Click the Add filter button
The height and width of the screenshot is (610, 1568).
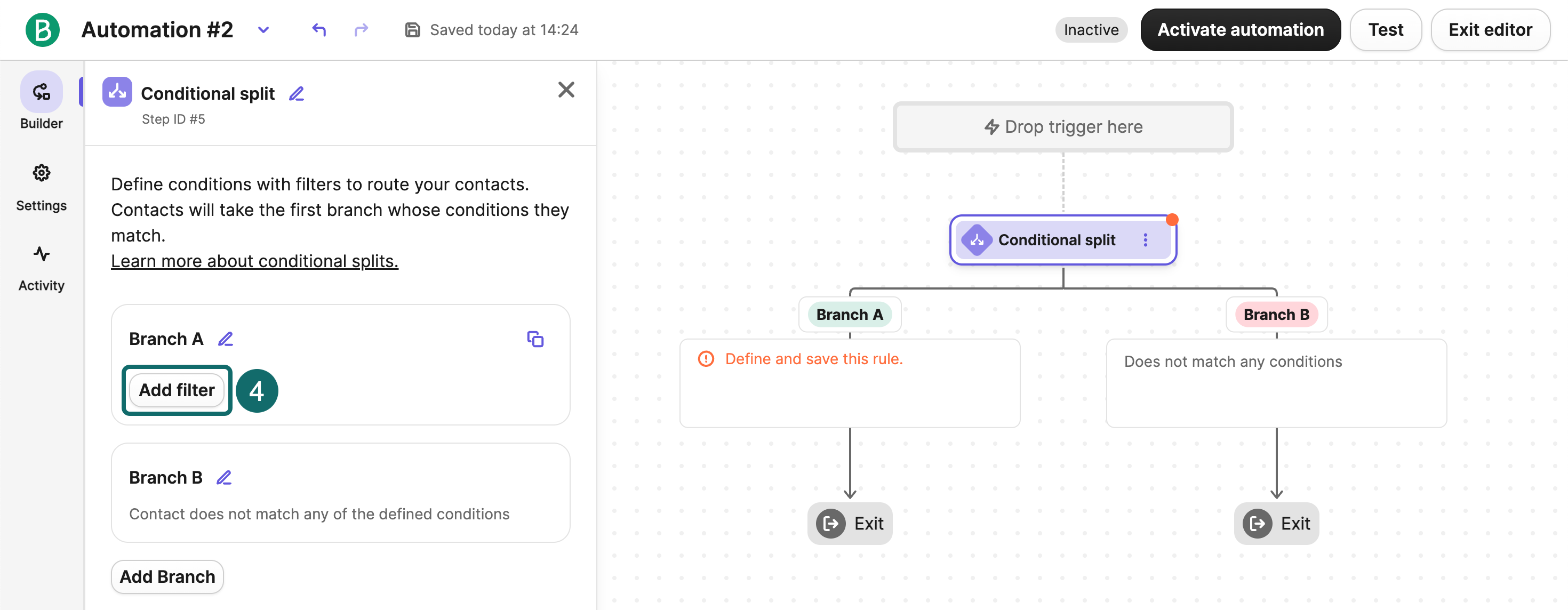point(177,390)
